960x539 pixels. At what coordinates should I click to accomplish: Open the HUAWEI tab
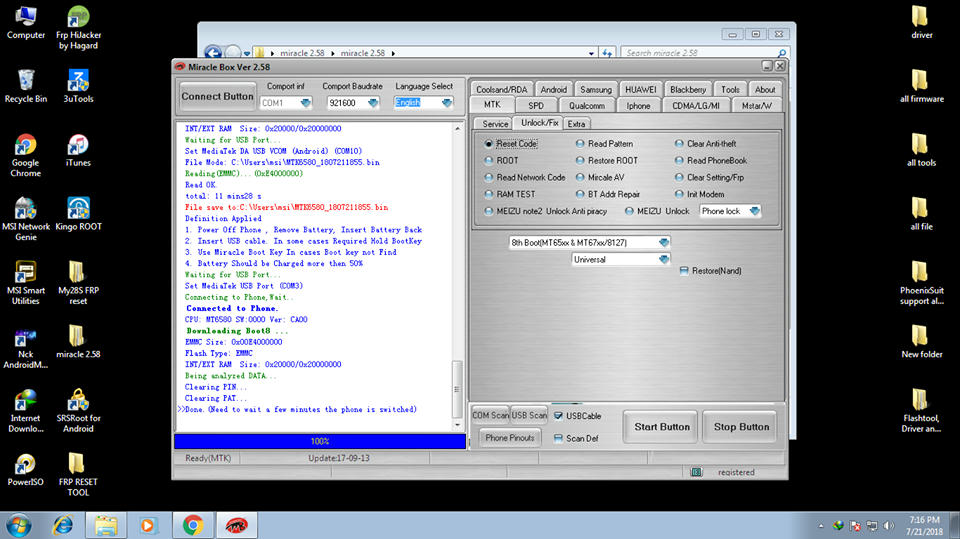point(640,89)
